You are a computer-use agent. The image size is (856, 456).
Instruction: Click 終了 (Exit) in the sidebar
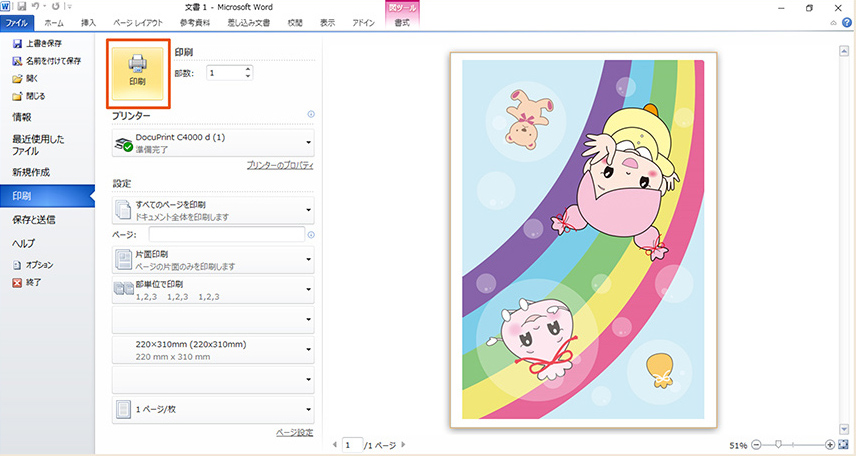click(x=34, y=283)
